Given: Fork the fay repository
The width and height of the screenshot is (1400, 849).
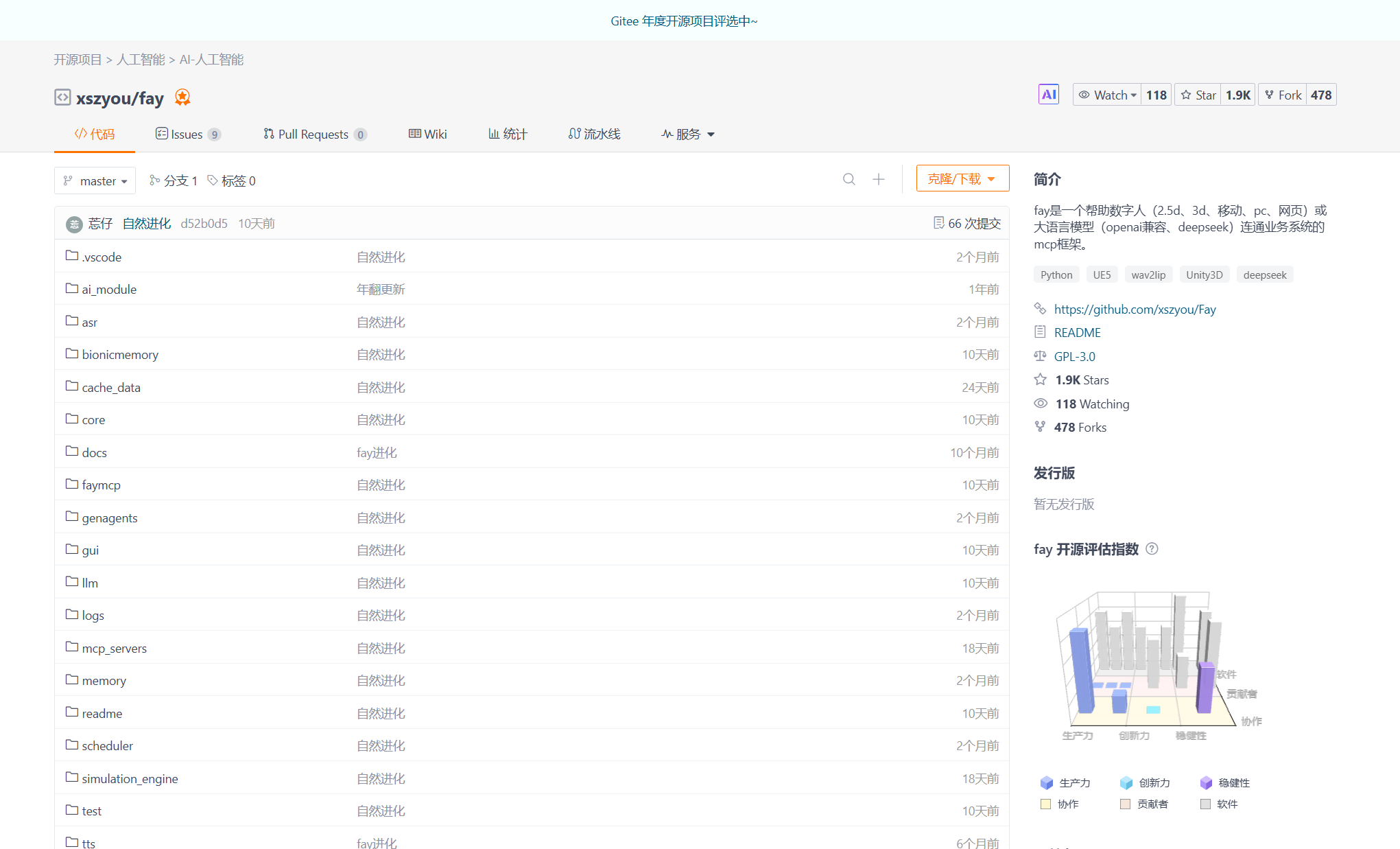Looking at the screenshot, I should click(x=1282, y=95).
